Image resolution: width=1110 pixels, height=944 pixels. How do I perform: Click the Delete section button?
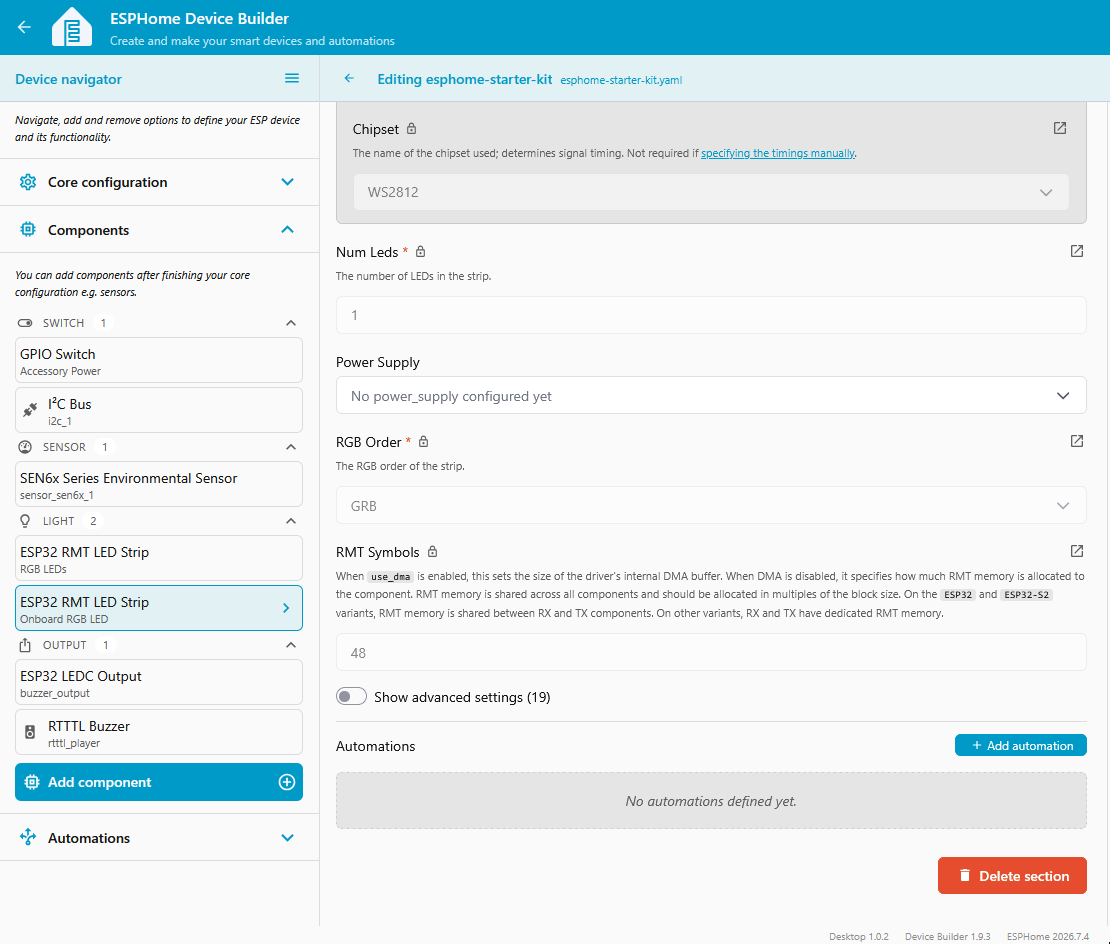[x=1012, y=875]
